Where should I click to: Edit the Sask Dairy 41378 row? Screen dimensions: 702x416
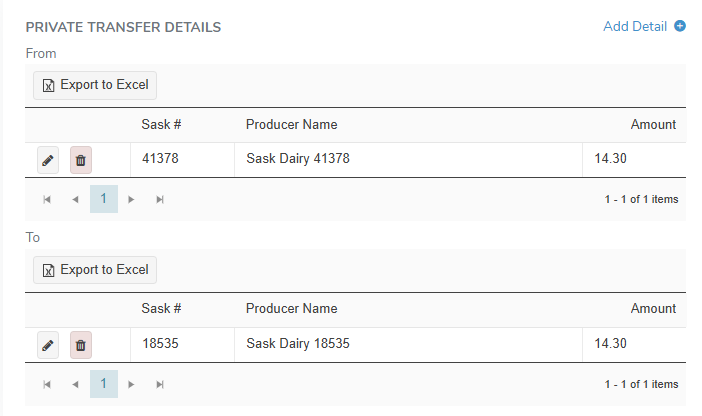point(47,160)
